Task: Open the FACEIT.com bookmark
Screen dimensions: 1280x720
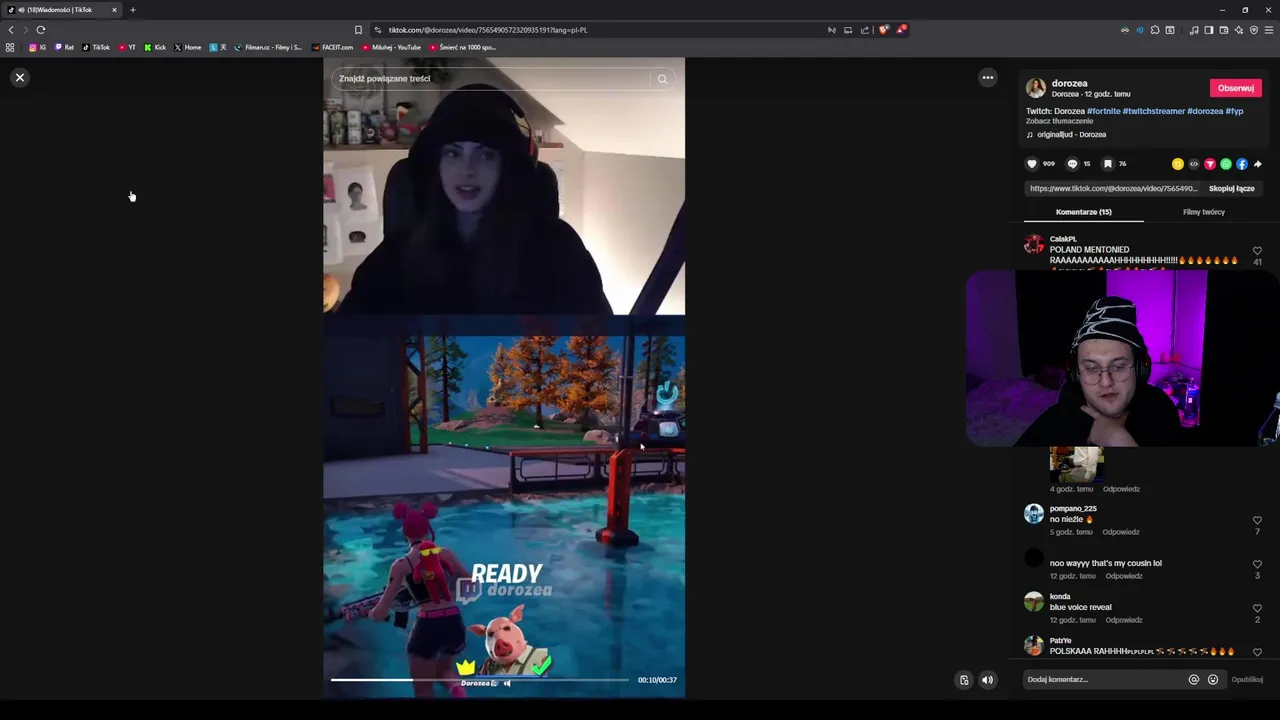Action: (x=333, y=47)
